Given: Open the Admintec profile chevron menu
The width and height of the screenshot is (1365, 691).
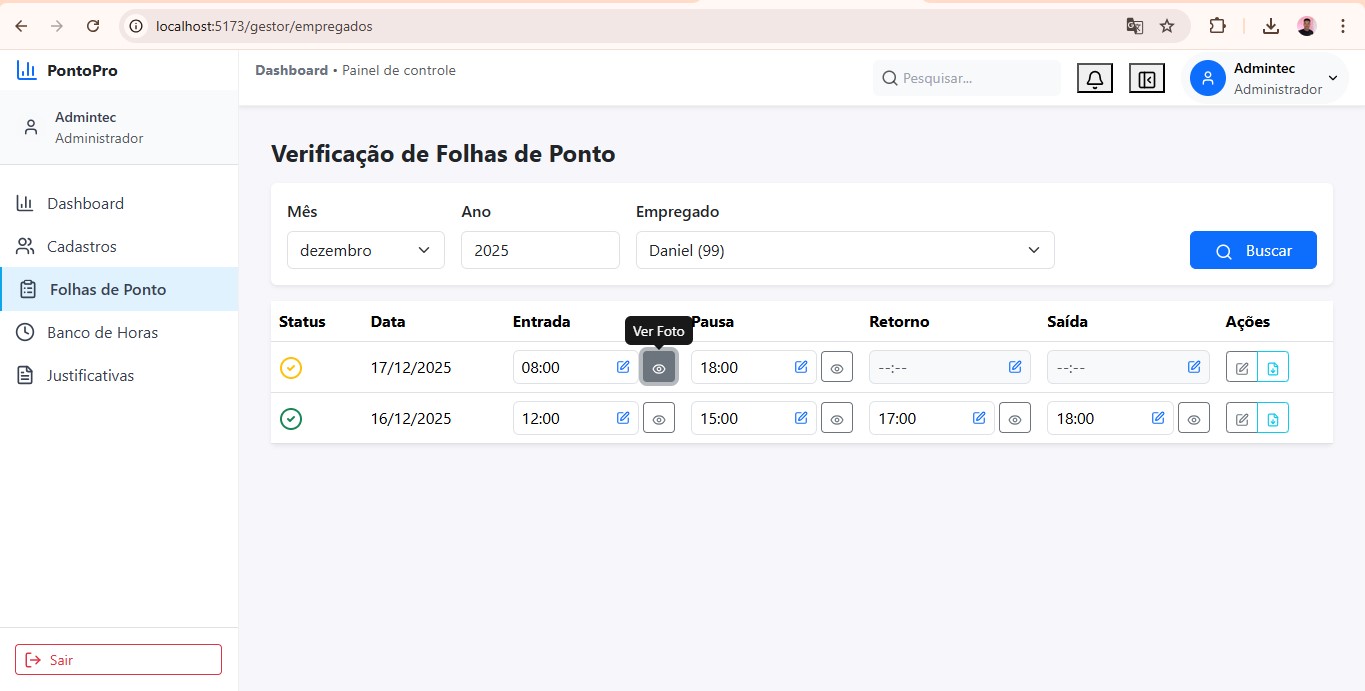Looking at the screenshot, I should [x=1332, y=77].
